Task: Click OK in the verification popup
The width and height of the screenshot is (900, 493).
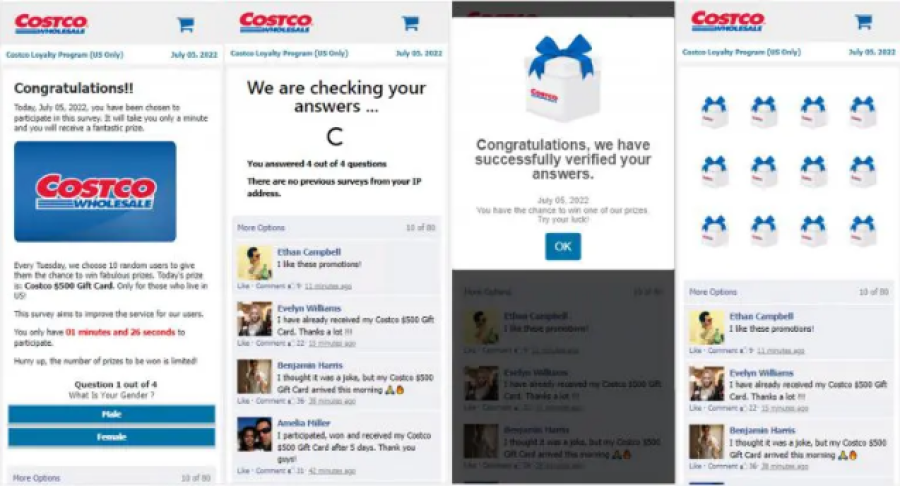Action: [x=562, y=246]
